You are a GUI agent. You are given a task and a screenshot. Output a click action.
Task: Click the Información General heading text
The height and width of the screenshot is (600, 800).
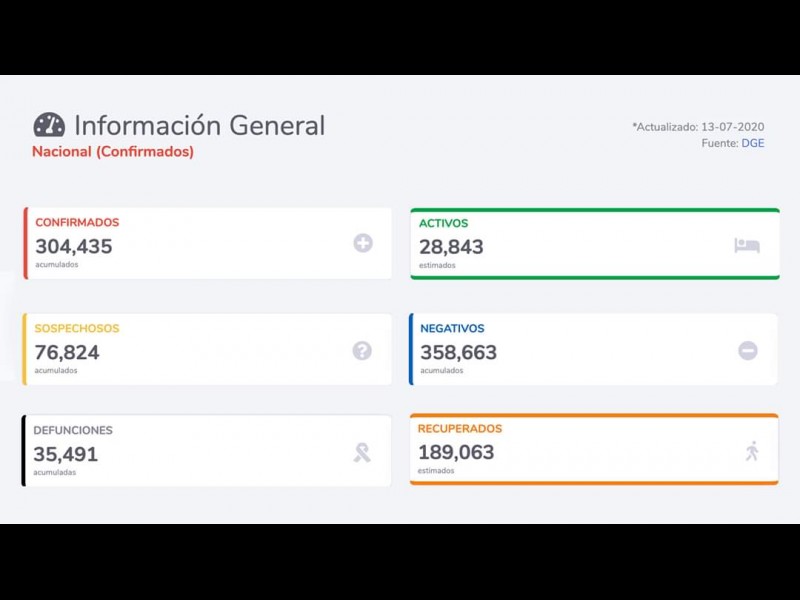pos(199,125)
